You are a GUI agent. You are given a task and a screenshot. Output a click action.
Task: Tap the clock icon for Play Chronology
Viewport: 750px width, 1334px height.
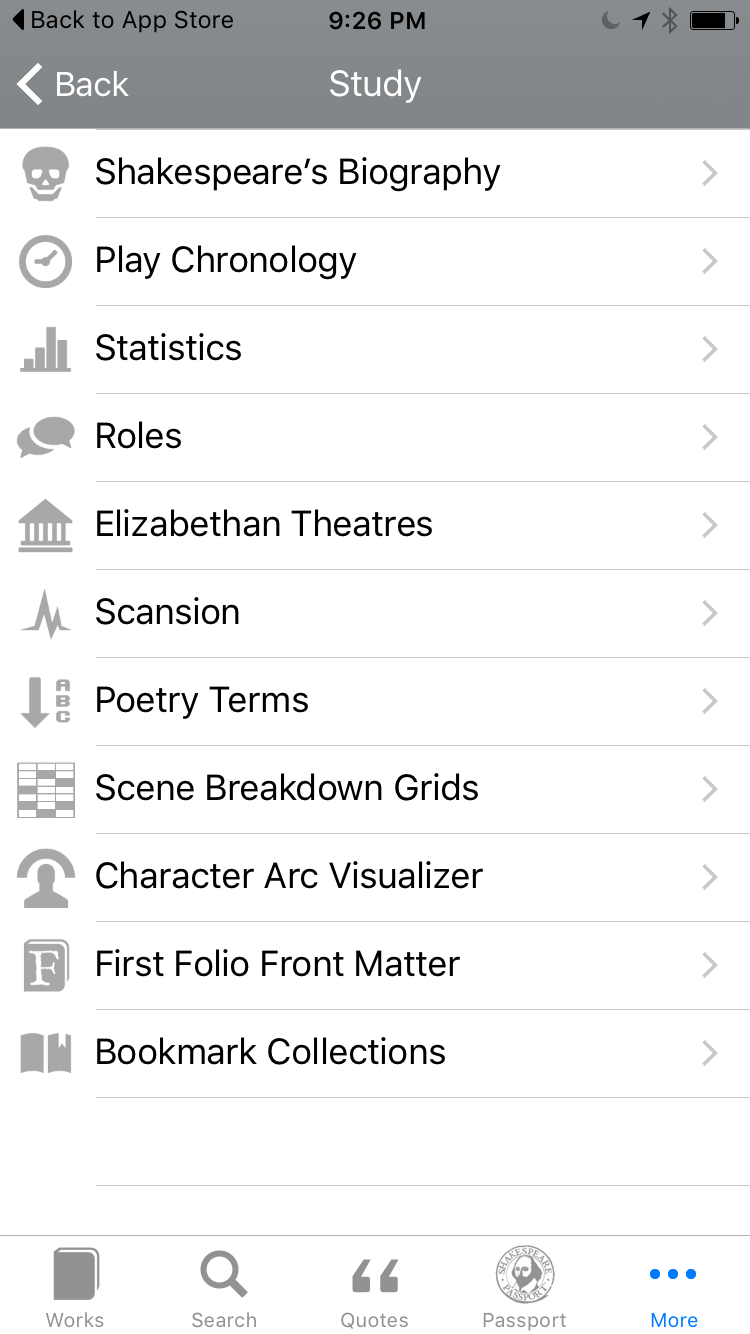[46, 262]
